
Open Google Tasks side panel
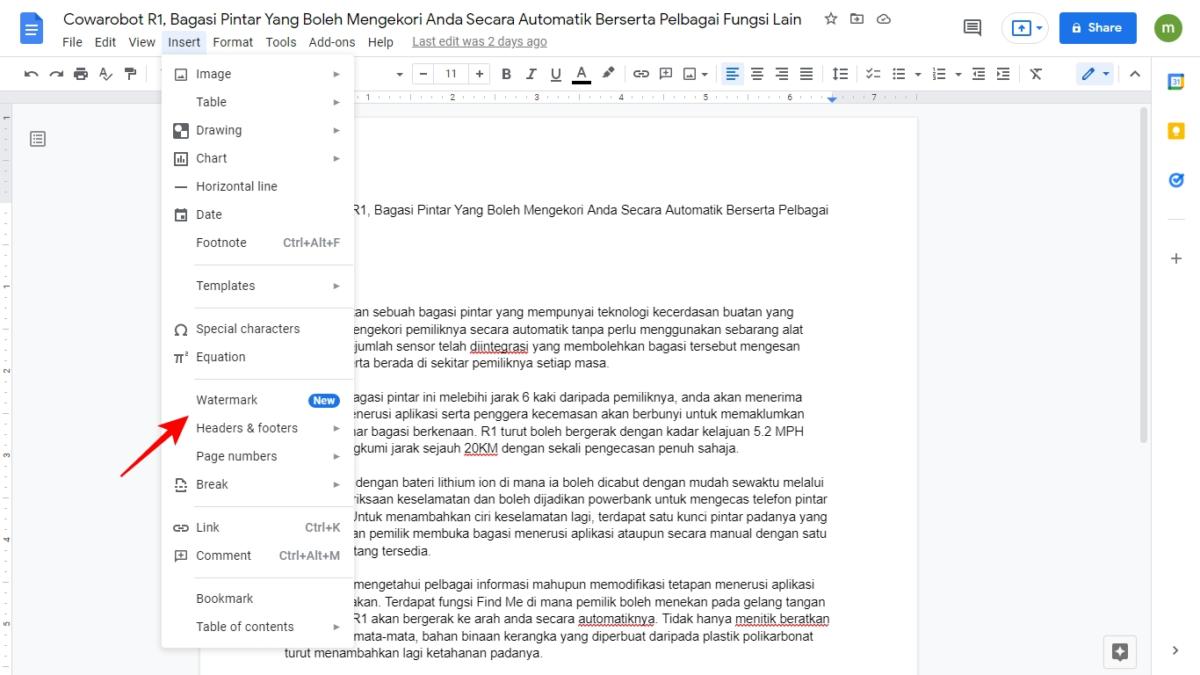[1176, 180]
